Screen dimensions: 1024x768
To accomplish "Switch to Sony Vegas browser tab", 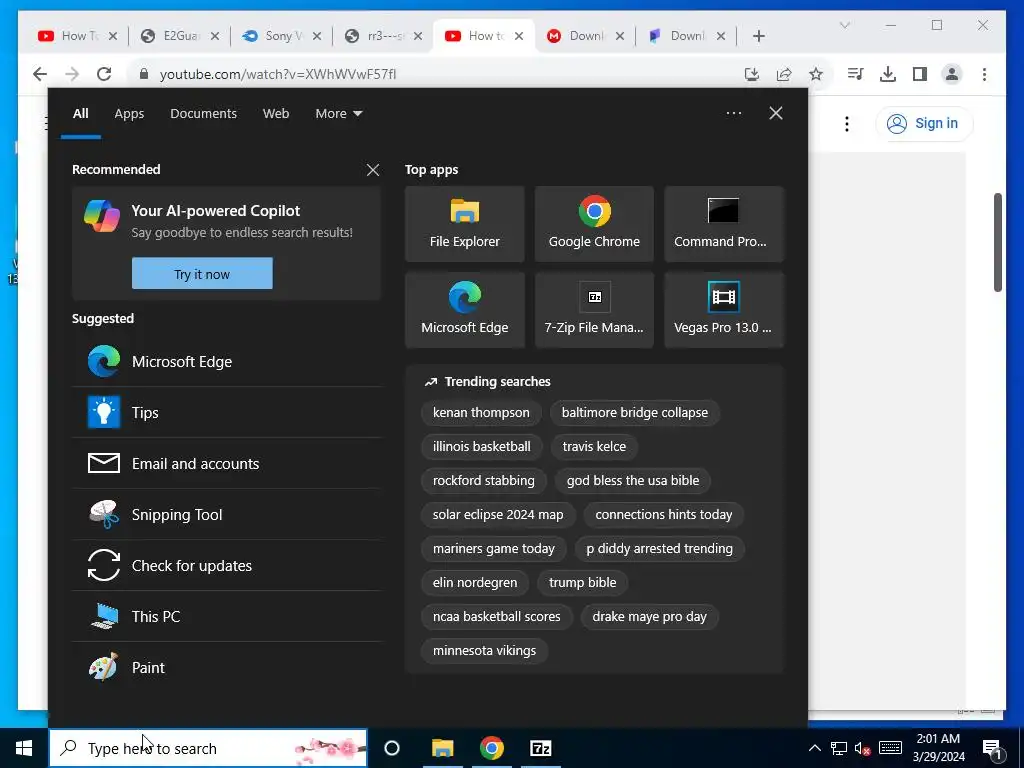I will pos(281,36).
